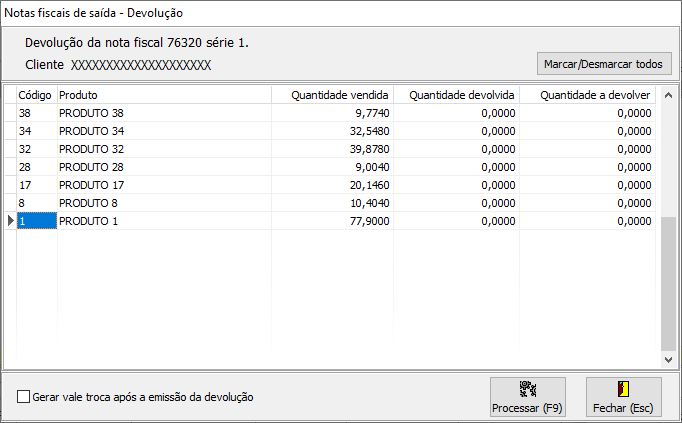Screen dimensions: 682x423
Task: Click the Quantidade a devolver column header
Action: pyautogui.click(x=587, y=95)
